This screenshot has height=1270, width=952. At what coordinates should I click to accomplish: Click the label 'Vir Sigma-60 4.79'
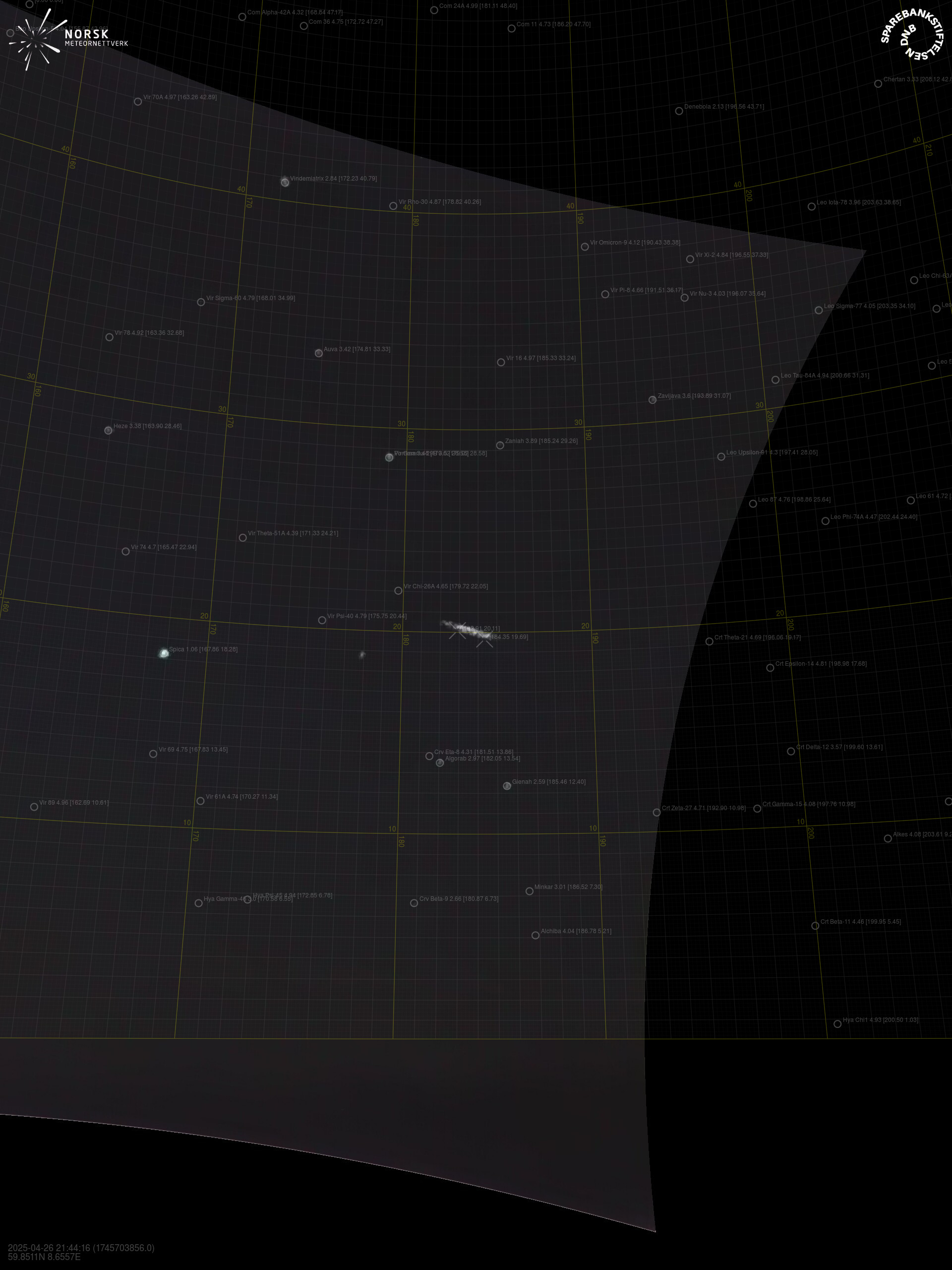[230, 298]
